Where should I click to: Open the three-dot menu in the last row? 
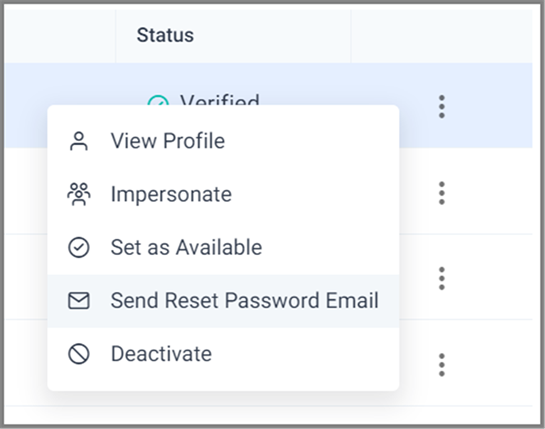tap(442, 365)
